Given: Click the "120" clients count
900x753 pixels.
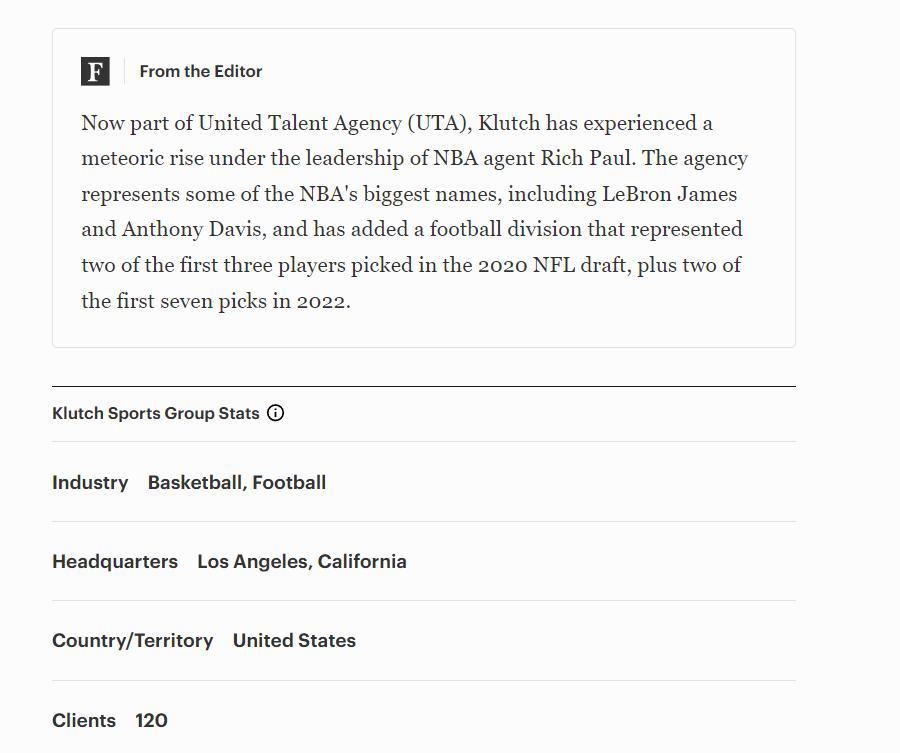Looking at the screenshot, I should pos(151,720).
